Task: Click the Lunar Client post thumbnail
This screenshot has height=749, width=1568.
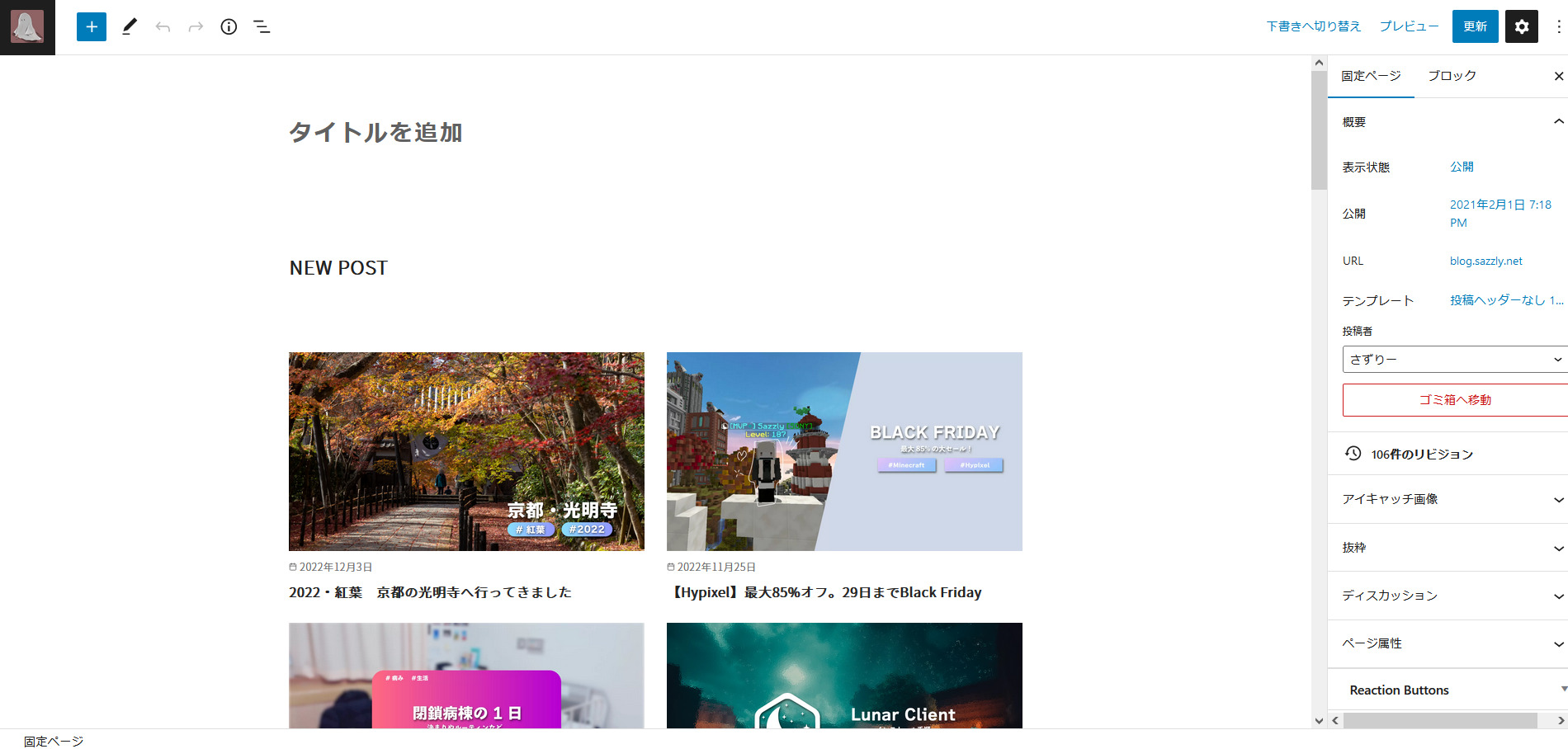Action: click(x=844, y=676)
